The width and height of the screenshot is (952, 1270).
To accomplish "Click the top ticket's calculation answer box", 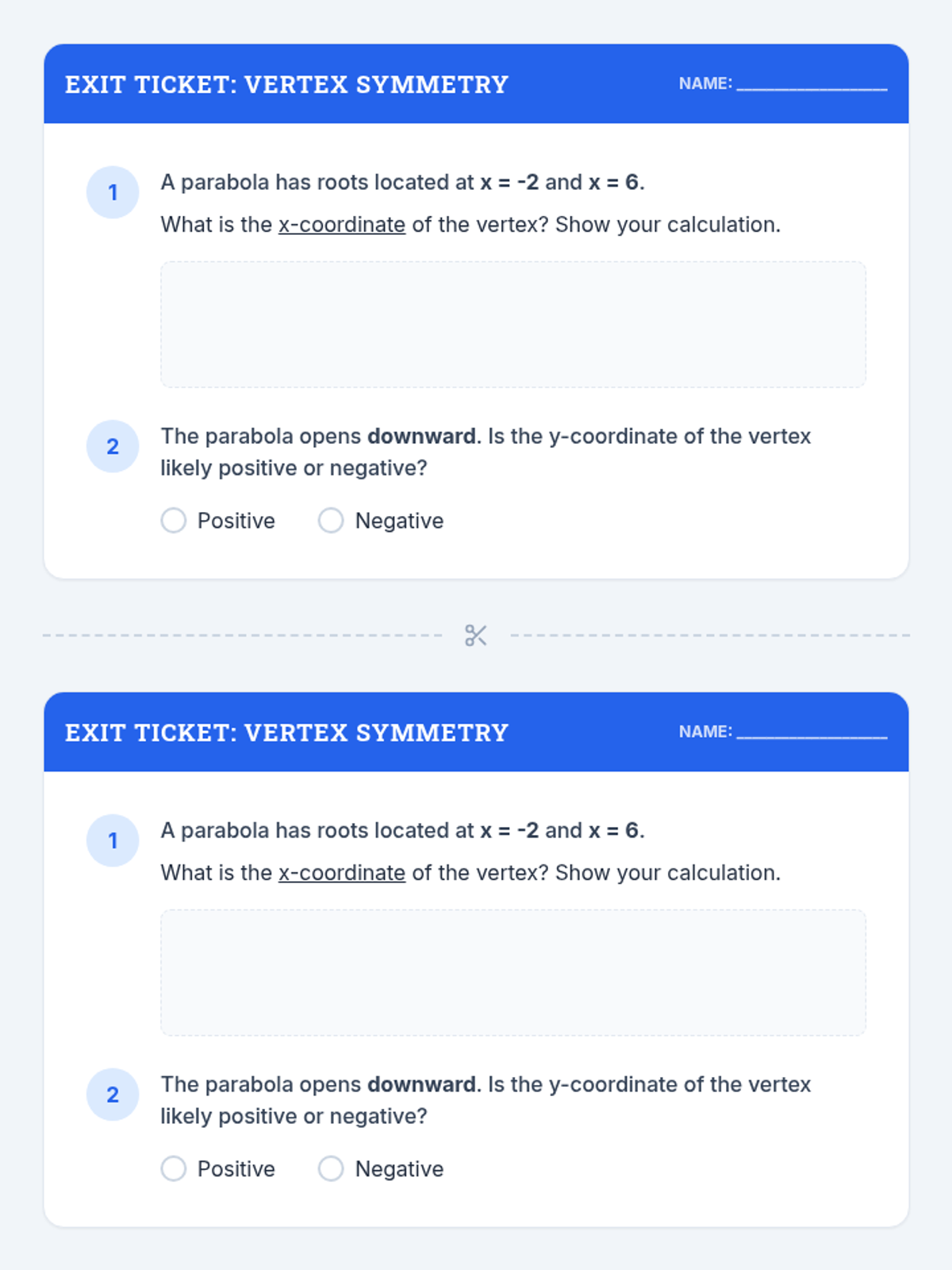I will [x=512, y=324].
